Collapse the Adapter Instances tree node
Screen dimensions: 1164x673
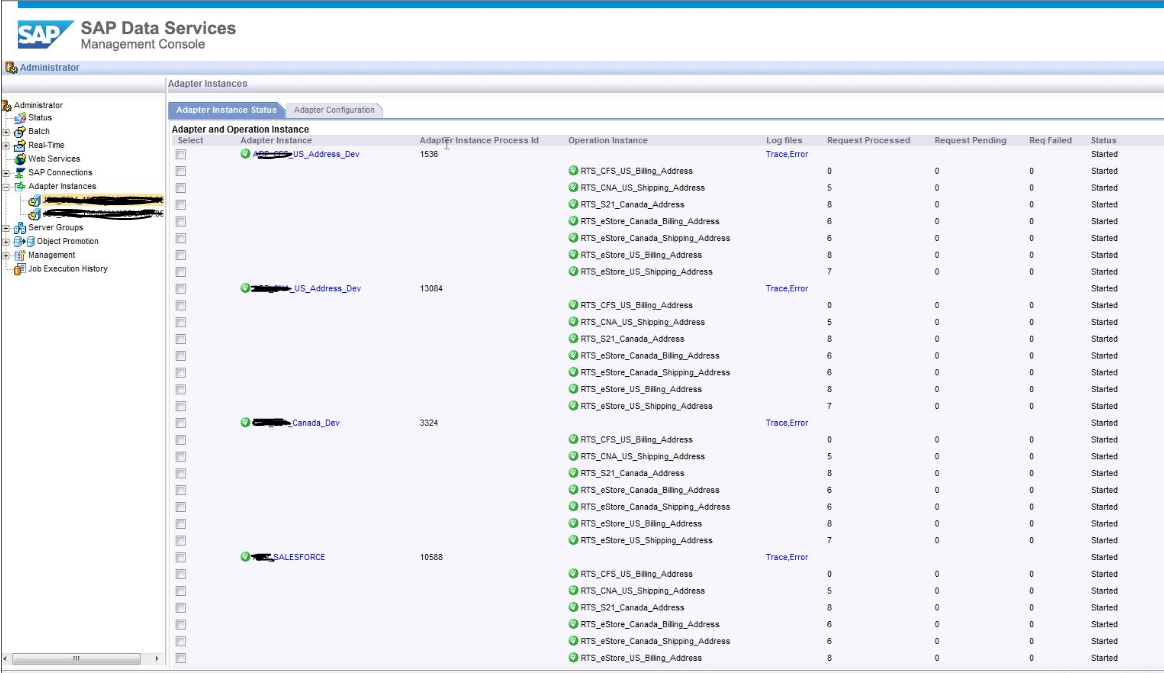coord(7,187)
